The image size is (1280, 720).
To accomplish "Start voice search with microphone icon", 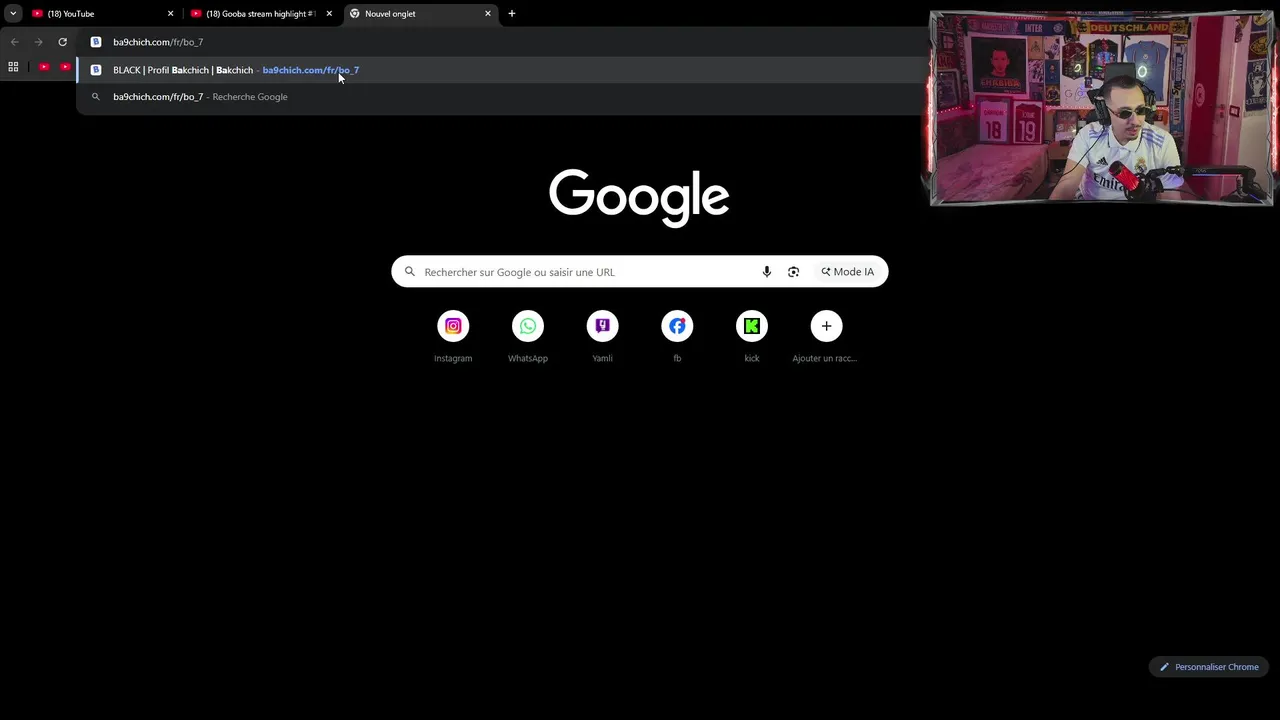I will pyautogui.click(x=767, y=272).
